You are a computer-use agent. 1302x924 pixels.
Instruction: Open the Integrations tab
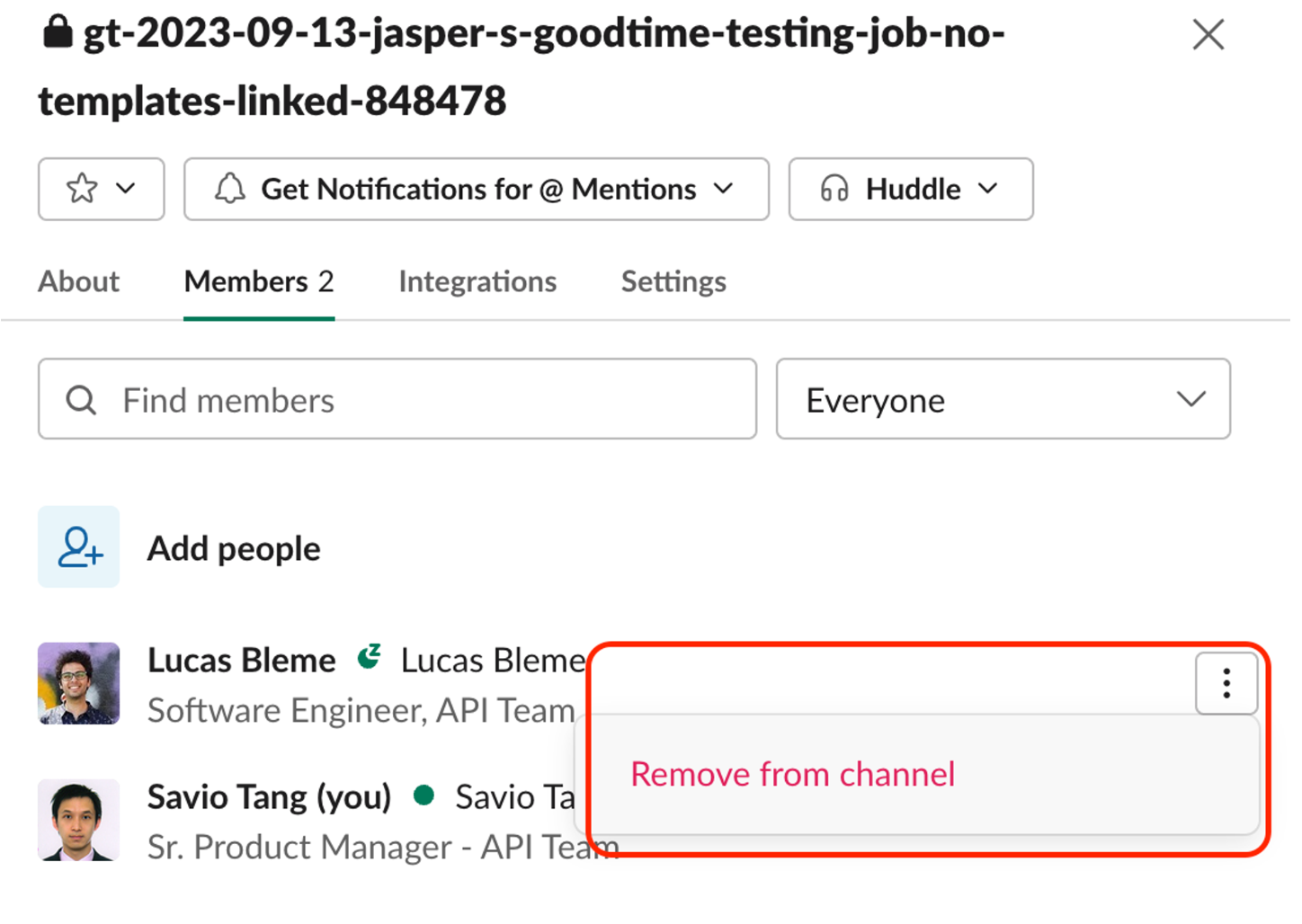point(477,282)
